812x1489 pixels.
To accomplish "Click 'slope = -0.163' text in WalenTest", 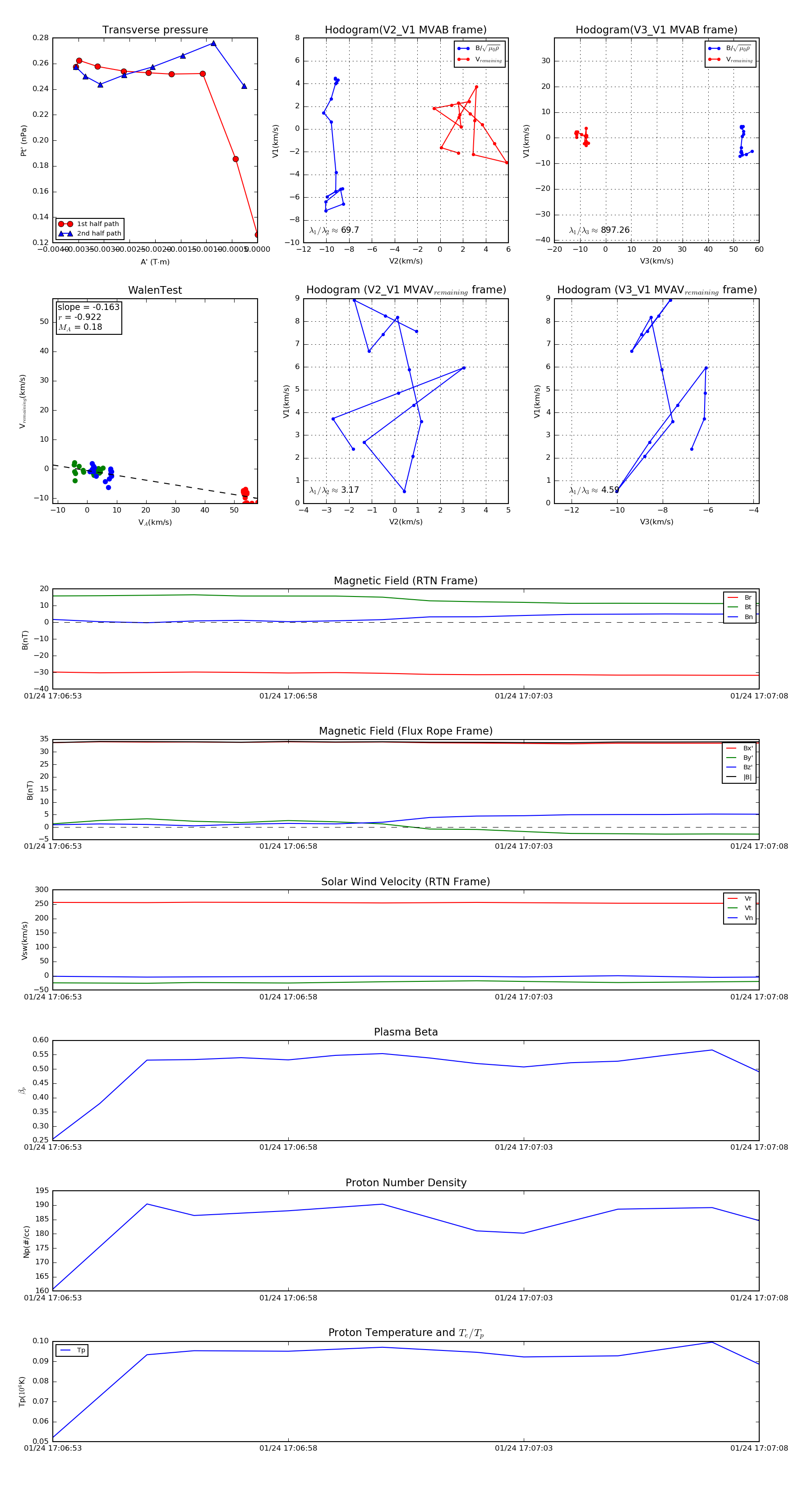I will pos(88,307).
